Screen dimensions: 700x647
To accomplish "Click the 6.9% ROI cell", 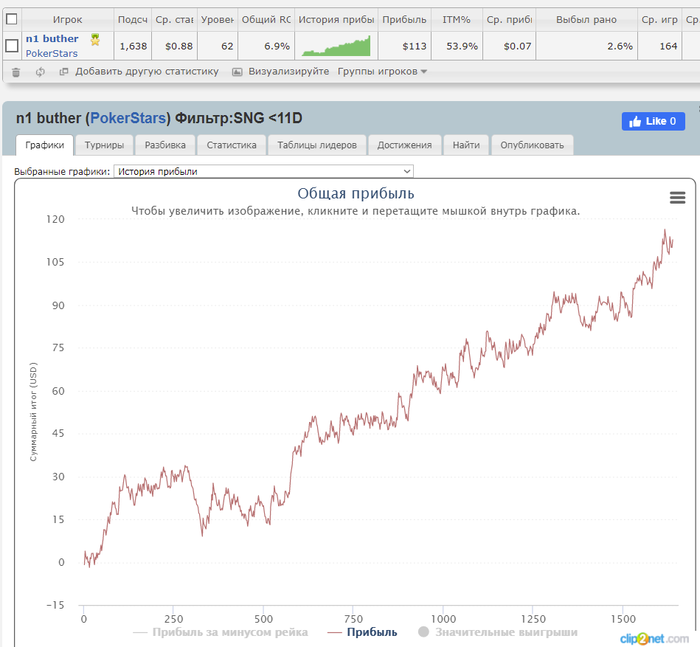I will point(266,46).
